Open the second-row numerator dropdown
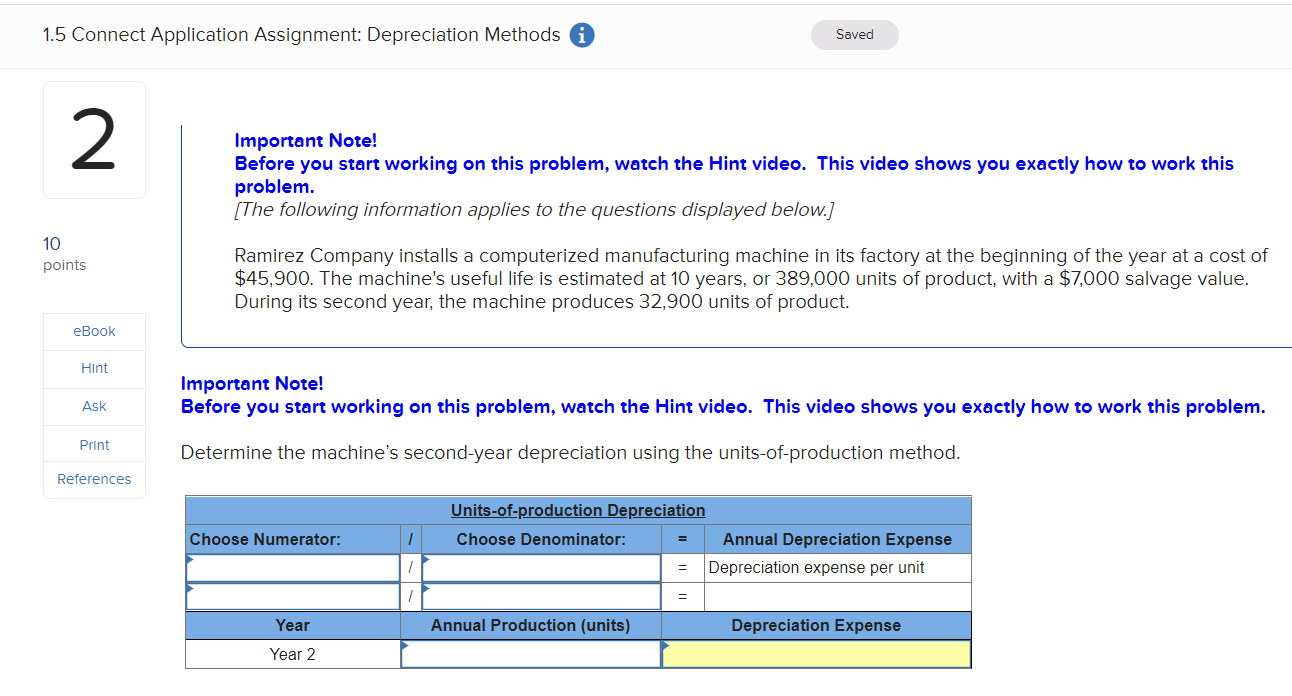Image resolution: width=1292 pixels, height=696 pixels. (292, 596)
